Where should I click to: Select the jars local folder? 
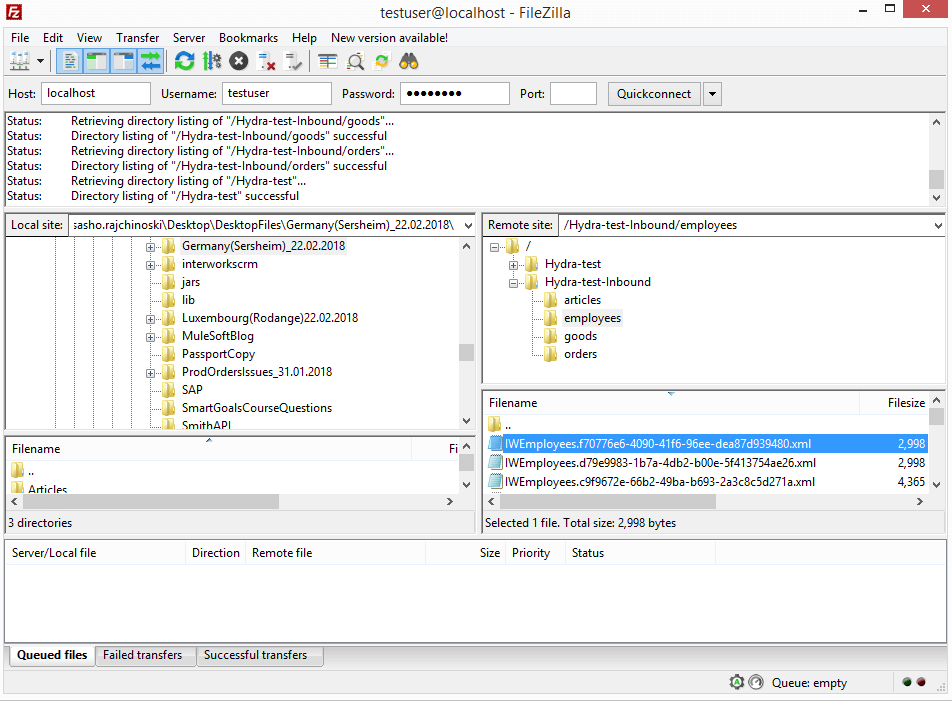pyautogui.click(x=190, y=282)
